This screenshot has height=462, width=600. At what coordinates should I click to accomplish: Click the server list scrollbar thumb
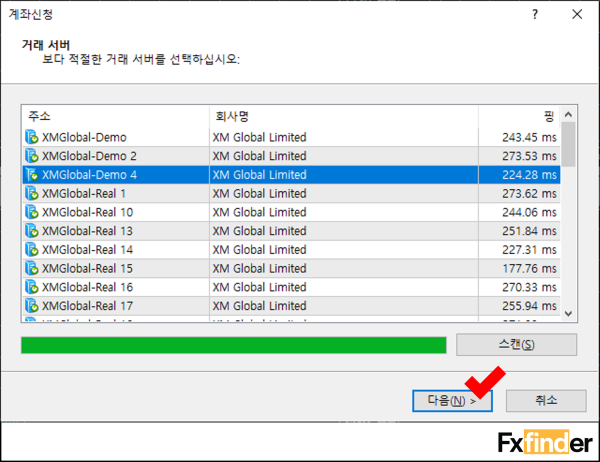[568, 144]
